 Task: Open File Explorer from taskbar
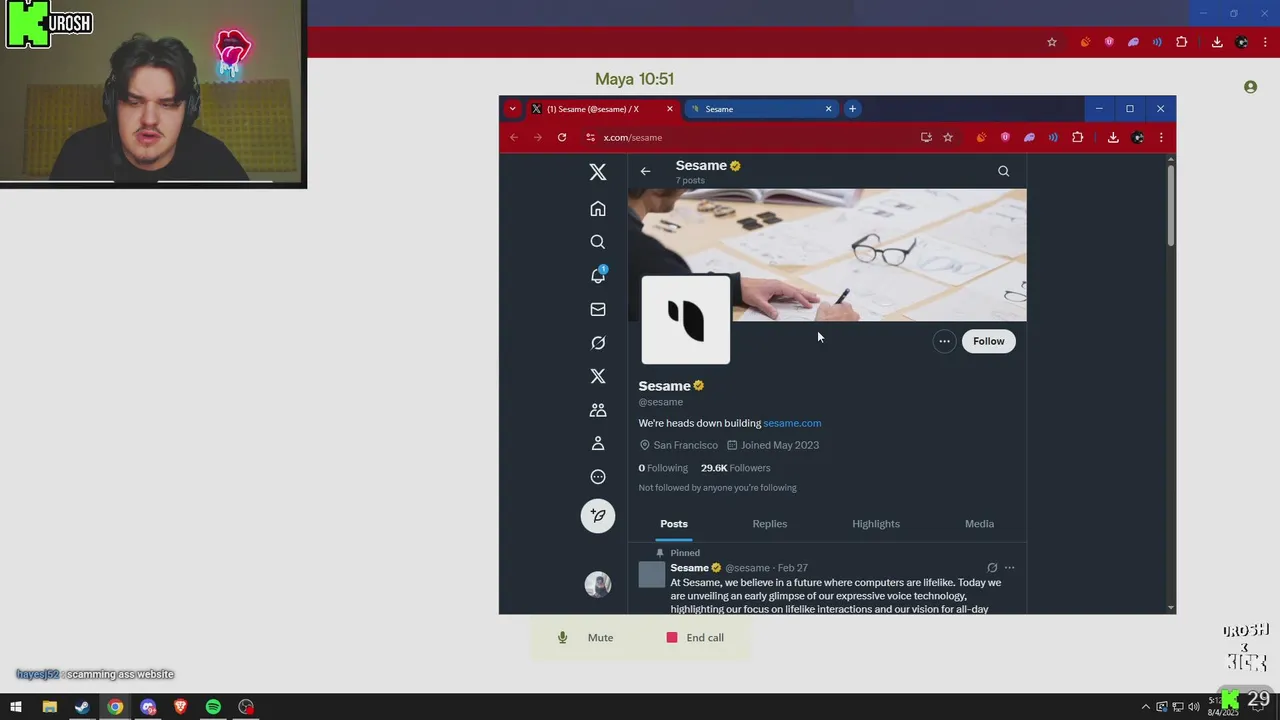pyautogui.click(x=49, y=707)
